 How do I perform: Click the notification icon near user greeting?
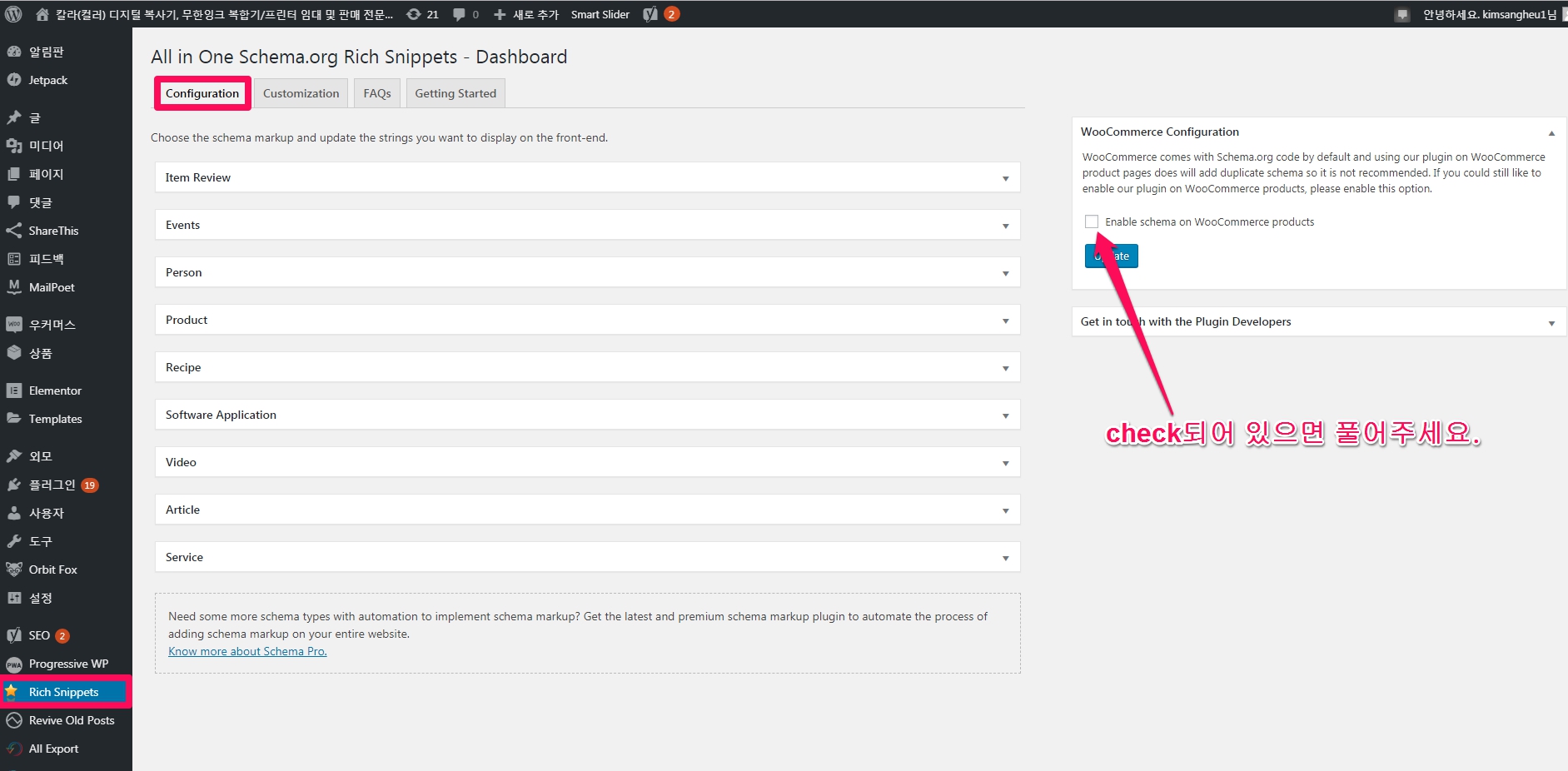coord(1402,14)
